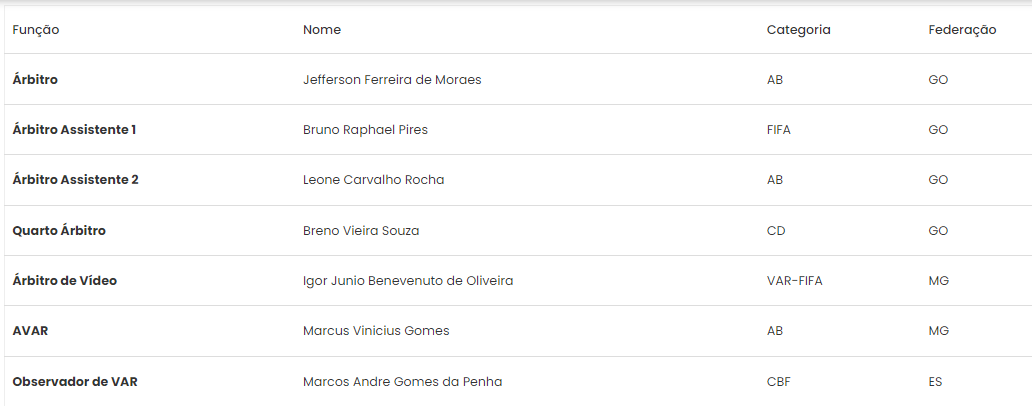Select the Árbitro row label

point(35,79)
